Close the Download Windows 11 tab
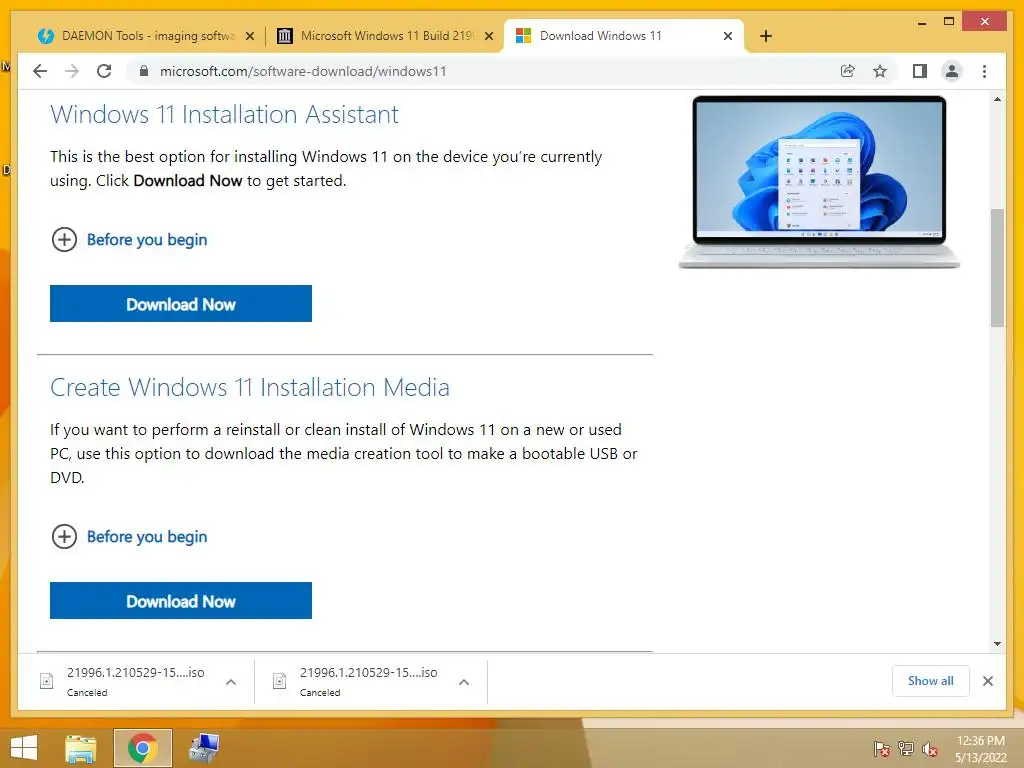 (728, 36)
